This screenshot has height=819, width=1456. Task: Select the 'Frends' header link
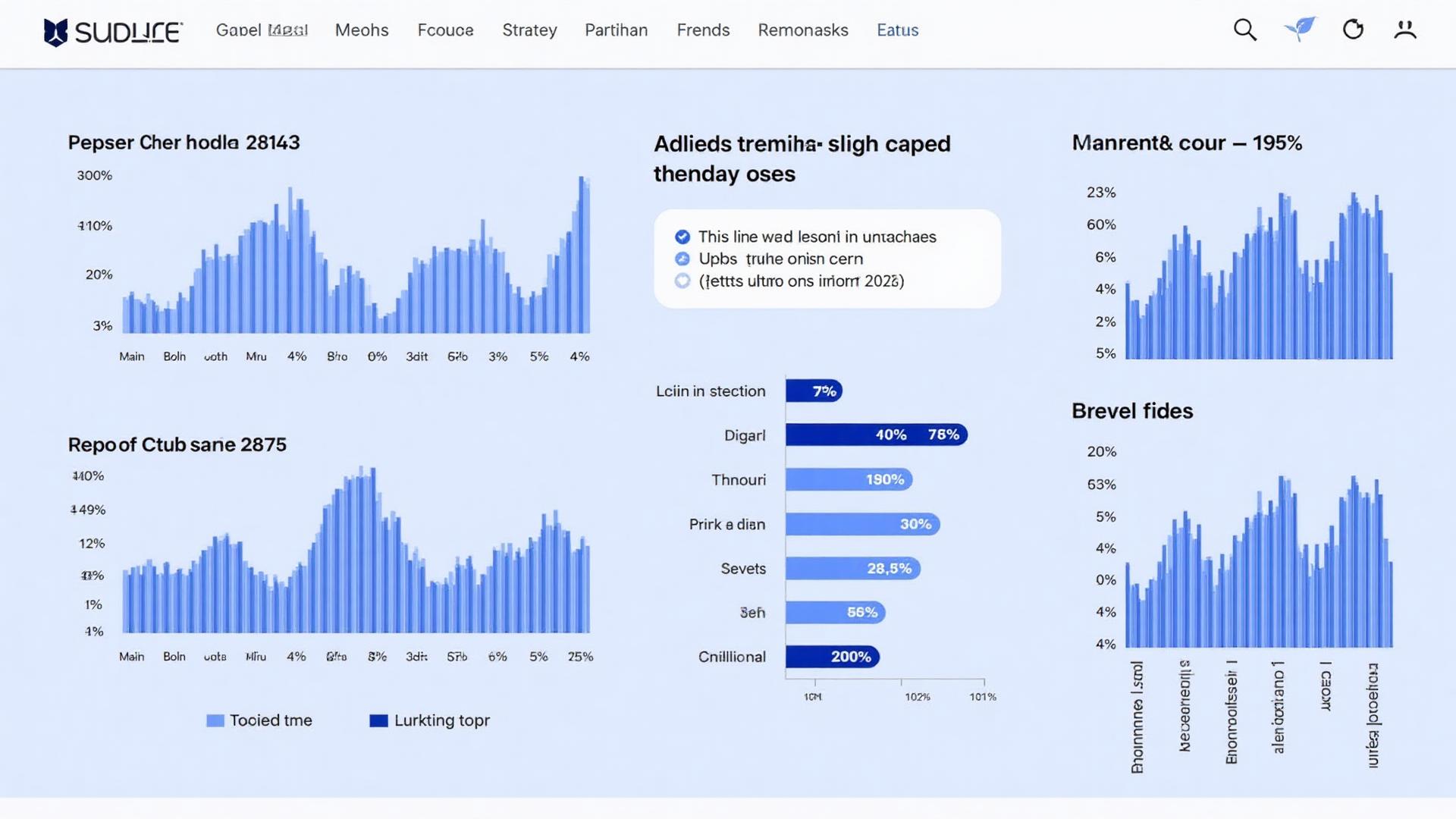click(x=702, y=30)
